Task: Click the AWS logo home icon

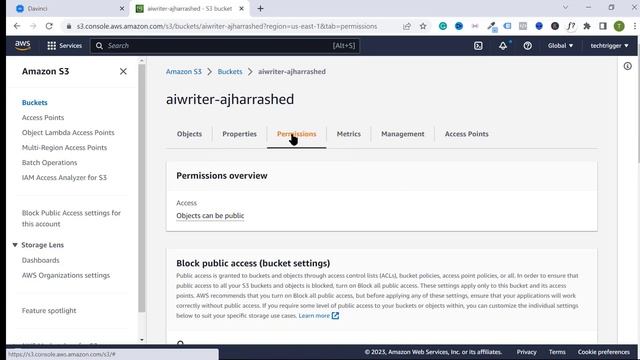Action: 22,45
